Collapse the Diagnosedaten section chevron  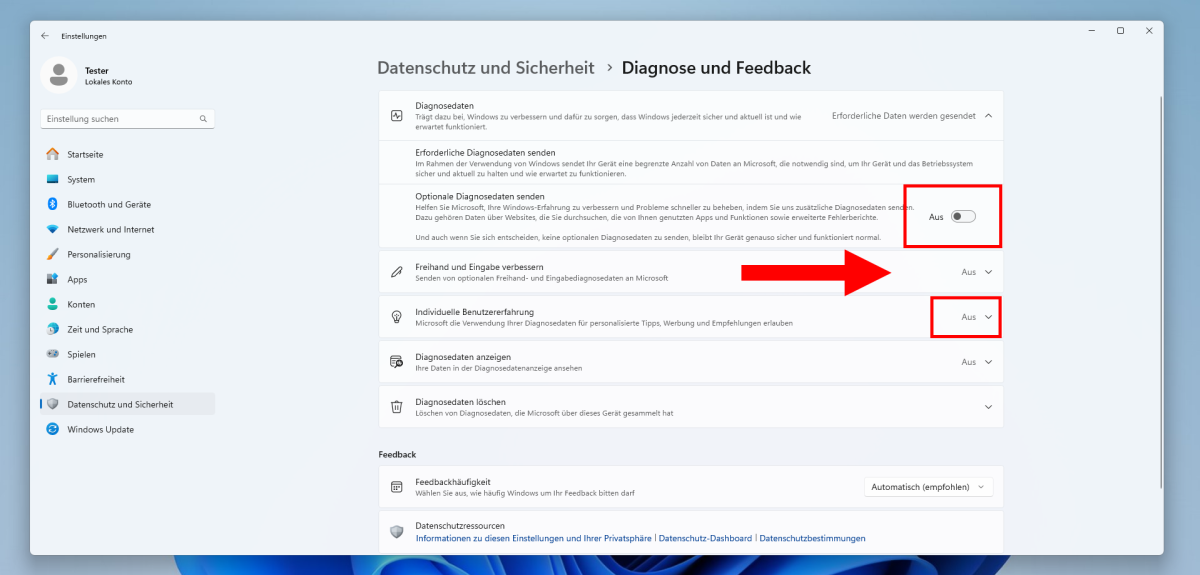(x=988, y=115)
